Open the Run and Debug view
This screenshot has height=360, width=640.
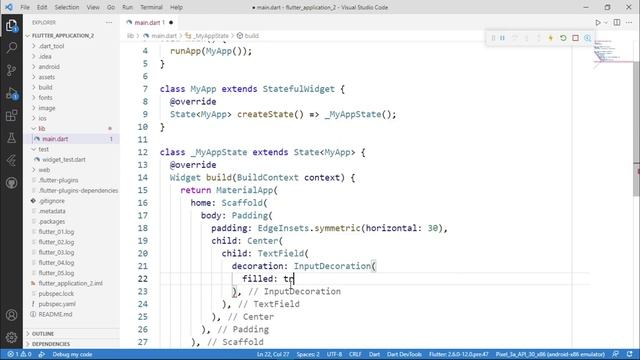click(x=11, y=93)
